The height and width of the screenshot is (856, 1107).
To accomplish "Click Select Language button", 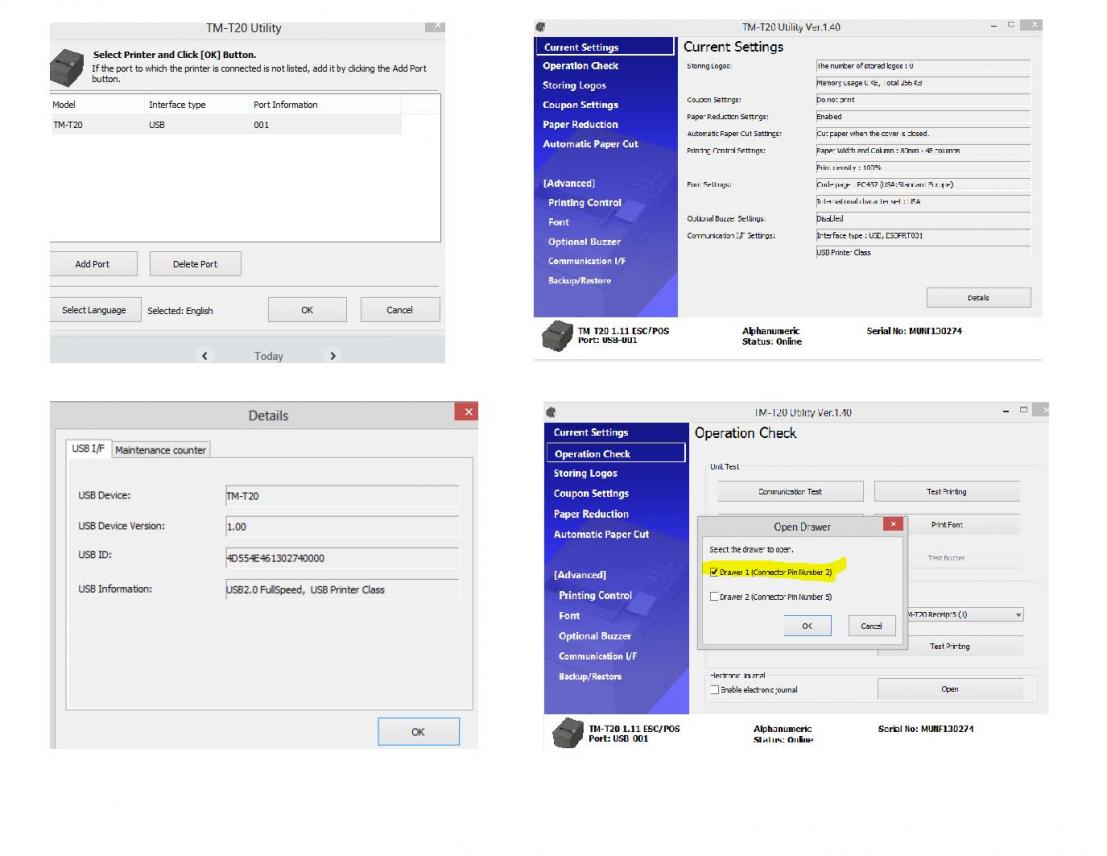I will 95,310.
